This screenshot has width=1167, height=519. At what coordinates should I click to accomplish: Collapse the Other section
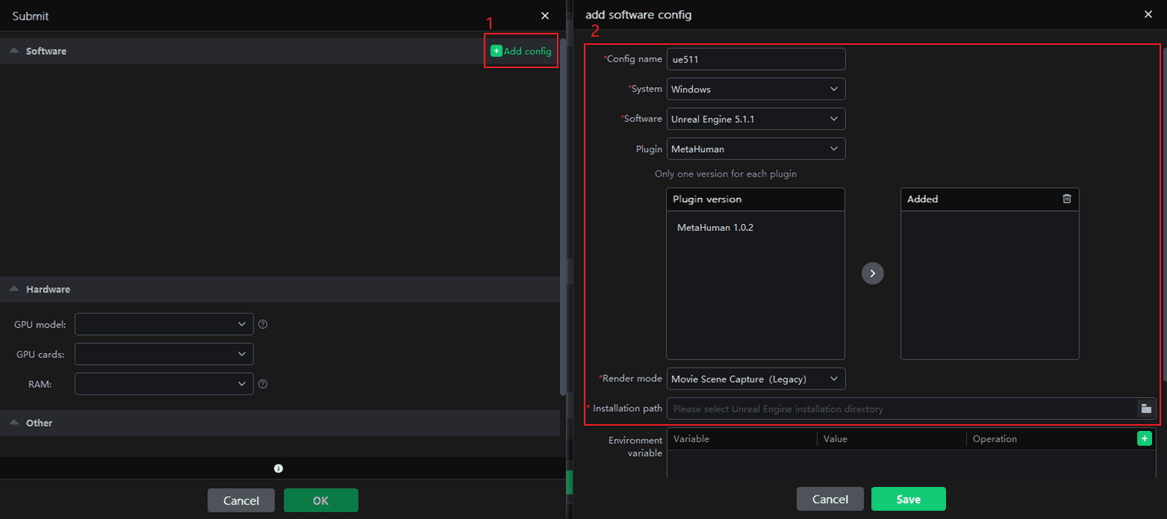pyautogui.click(x=14, y=423)
